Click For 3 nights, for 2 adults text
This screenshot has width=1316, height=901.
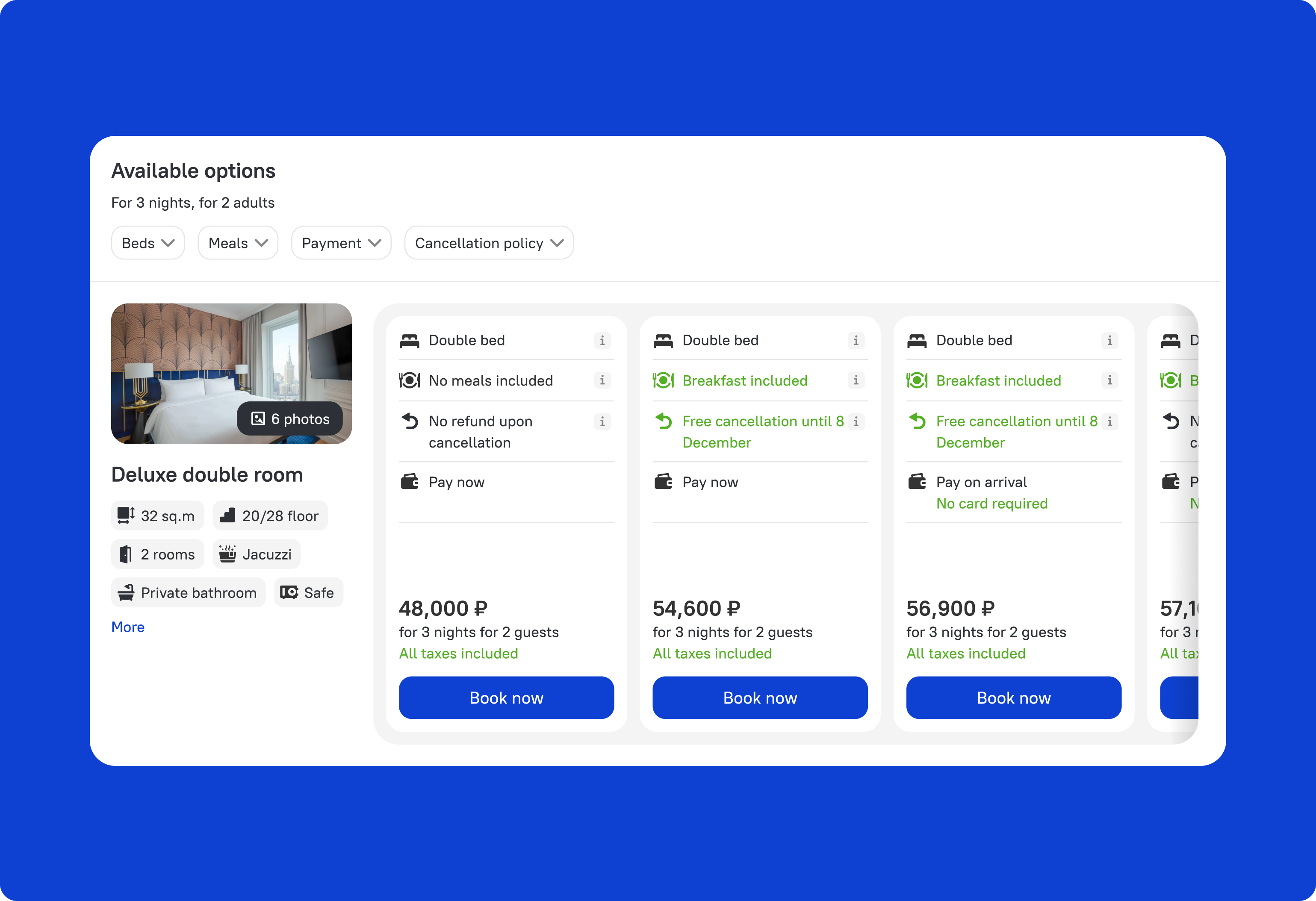coord(193,203)
